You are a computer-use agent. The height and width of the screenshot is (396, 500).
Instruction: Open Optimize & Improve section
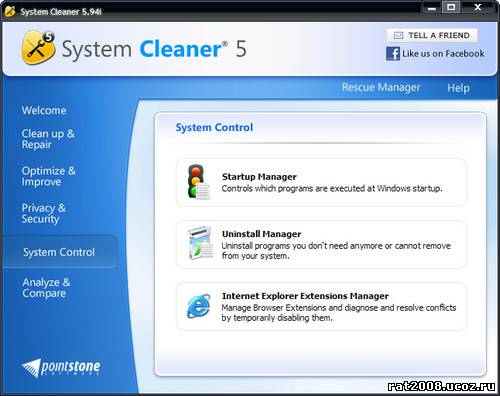coord(49,176)
